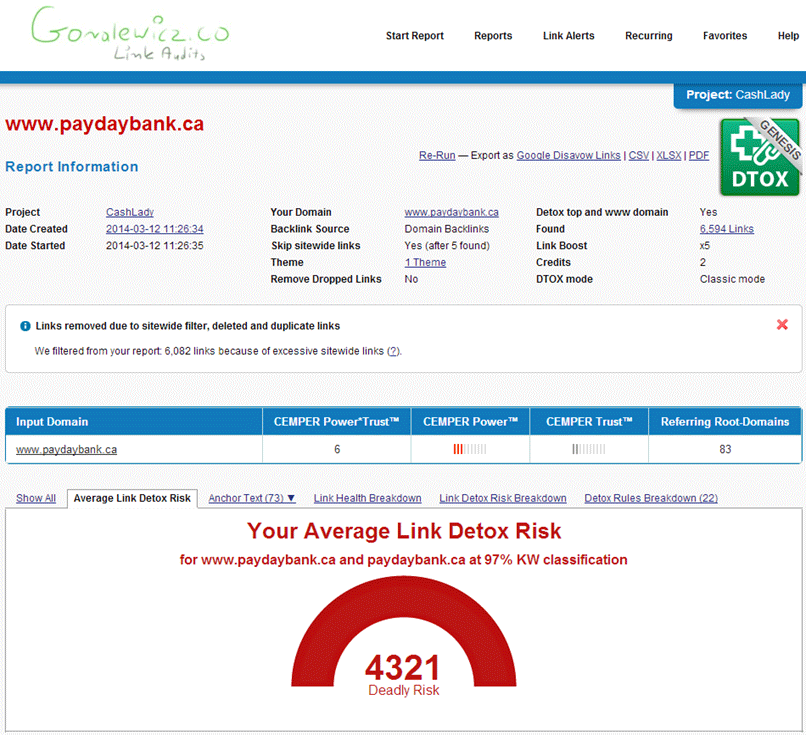Click the CEMPER Power column header
This screenshot has width=806, height=735.
(470, 421)
